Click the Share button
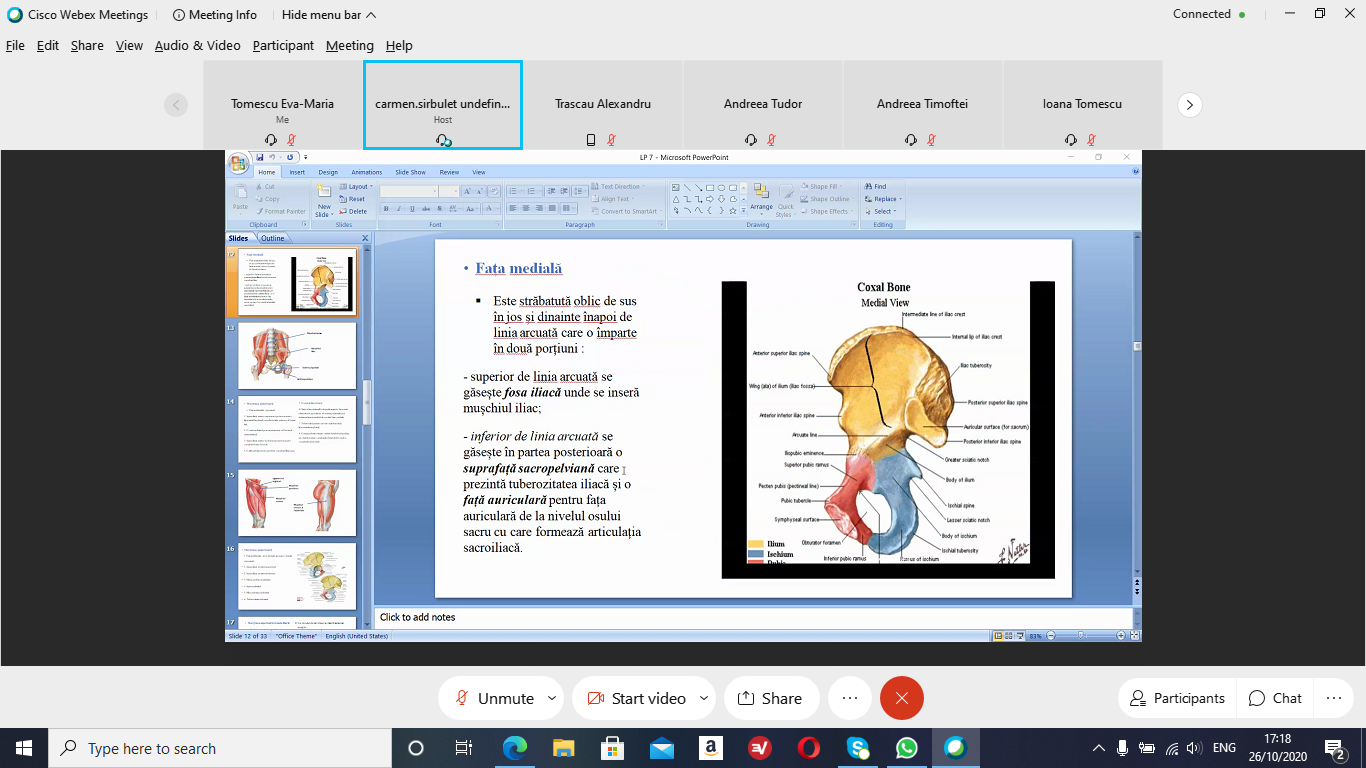 (x=771, y=698)
